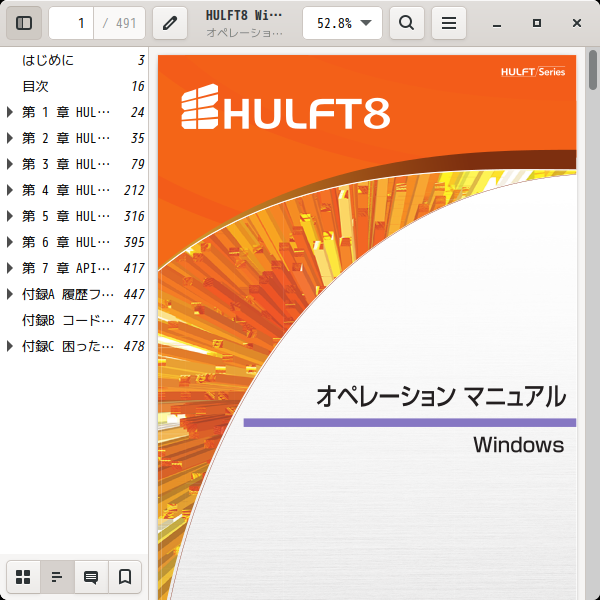The image size is (600, 600).
Task: Expand the 第 1 章 outline entry
Action: 10,112
